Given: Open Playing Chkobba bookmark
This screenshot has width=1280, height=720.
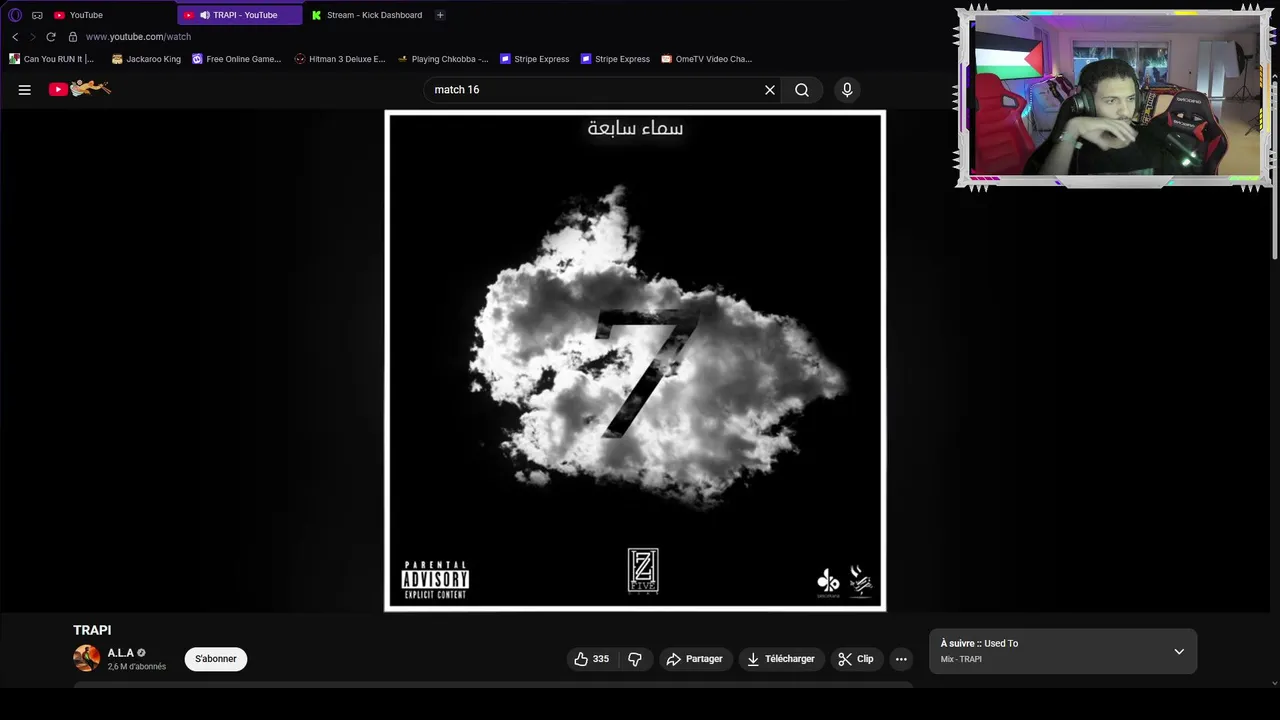Looking at the screenshot, I should click(x=443, y=59).
